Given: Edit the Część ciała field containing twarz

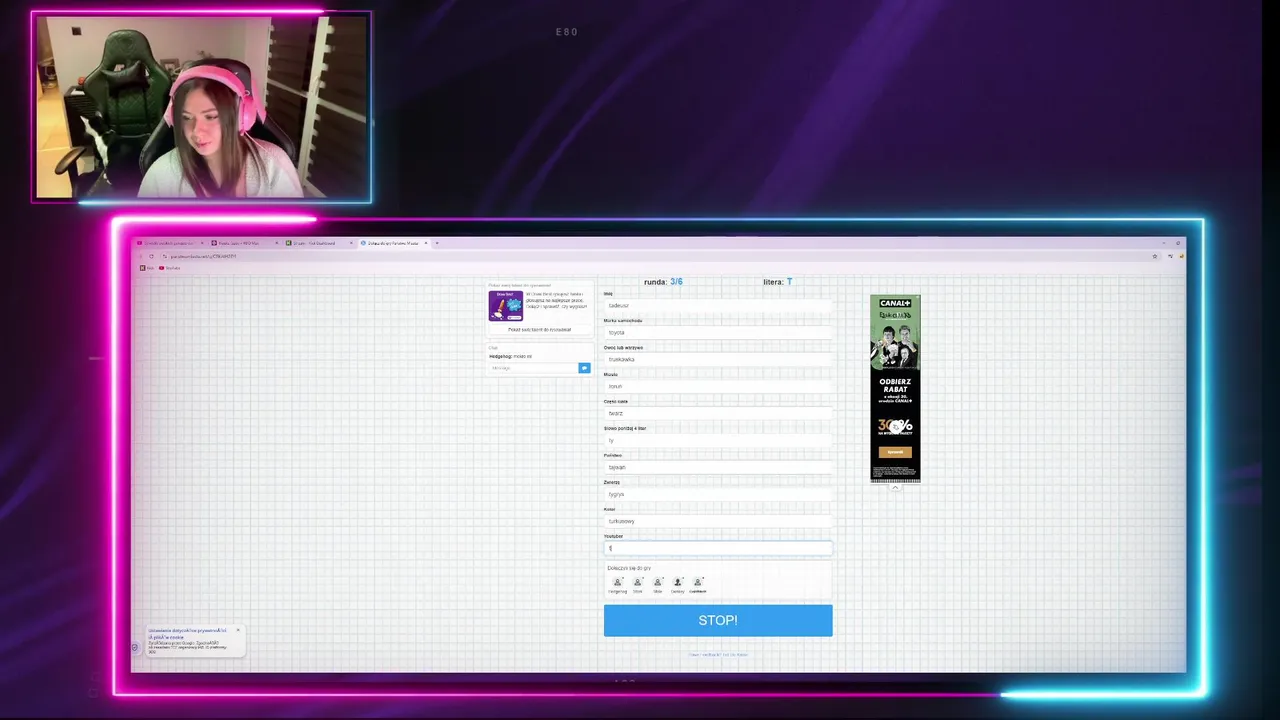Looking at the screenshot, I should 718,413.
